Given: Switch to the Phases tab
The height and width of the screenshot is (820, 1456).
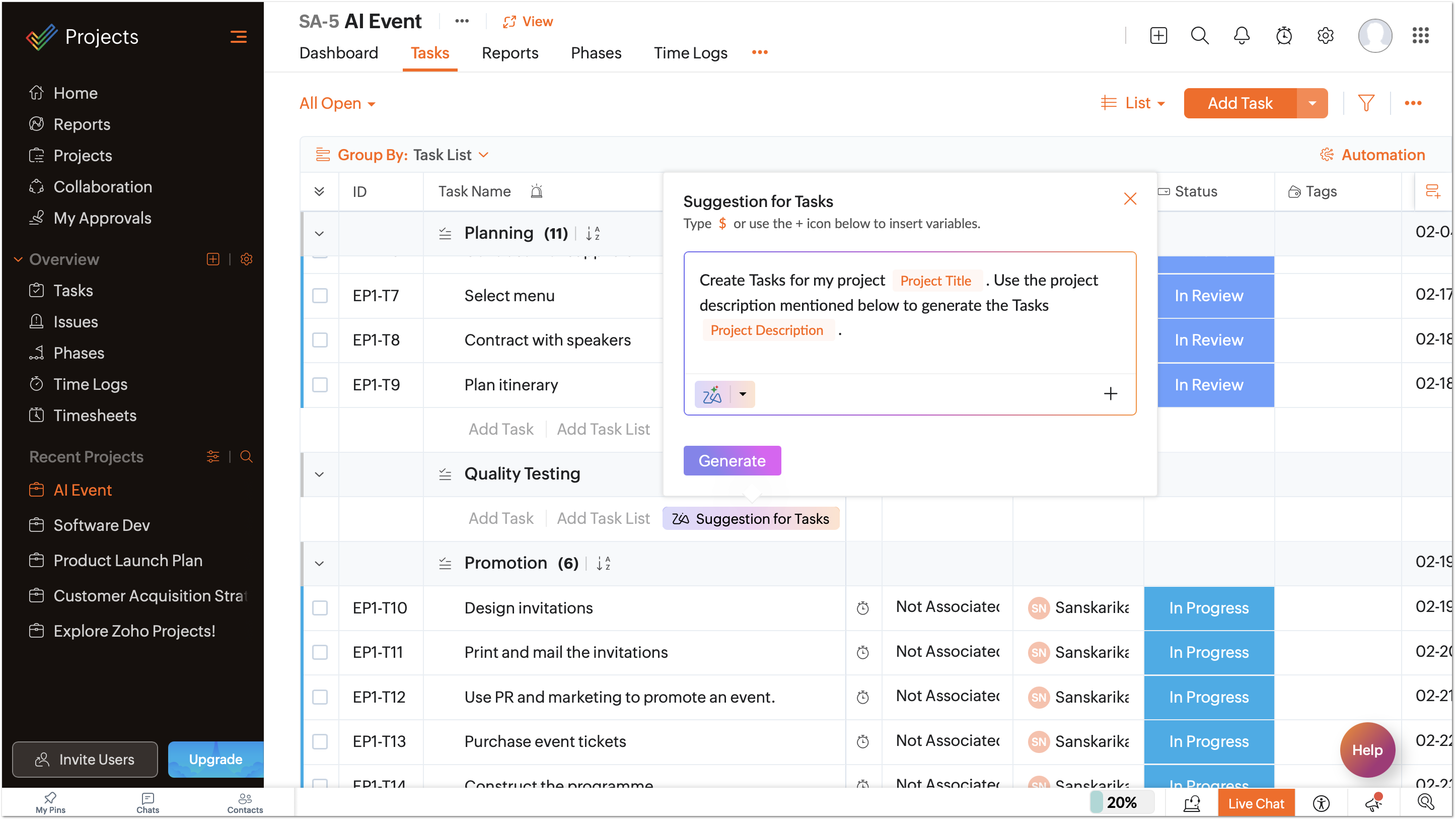Looking at the screenshot, I should point(596,52).
